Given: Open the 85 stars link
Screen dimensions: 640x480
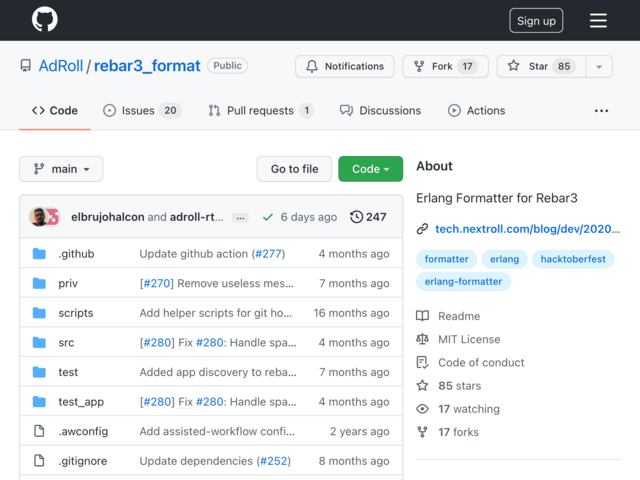Looking at the screenshot, I should pos(460,386).
